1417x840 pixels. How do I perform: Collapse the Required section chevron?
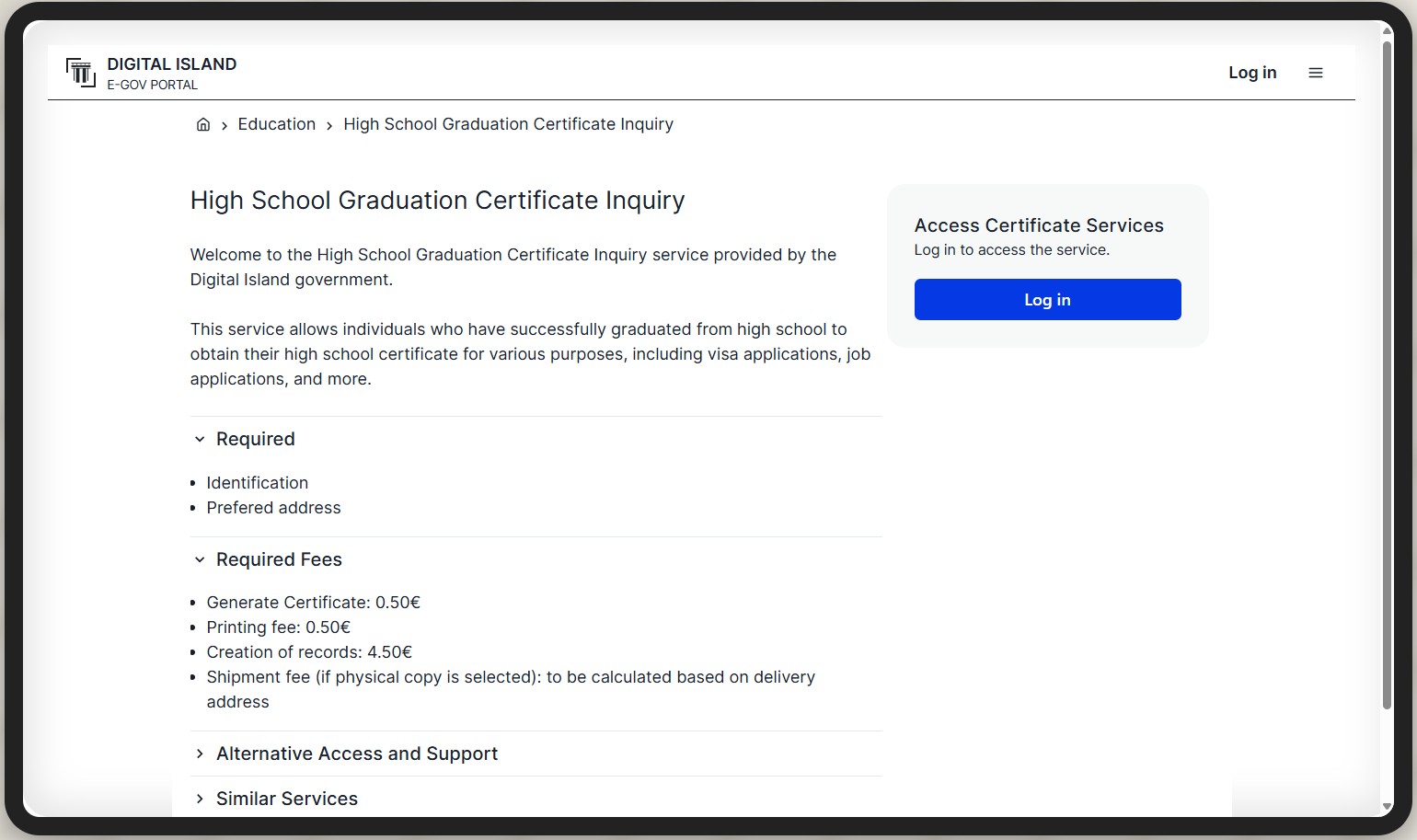[200, 440]
